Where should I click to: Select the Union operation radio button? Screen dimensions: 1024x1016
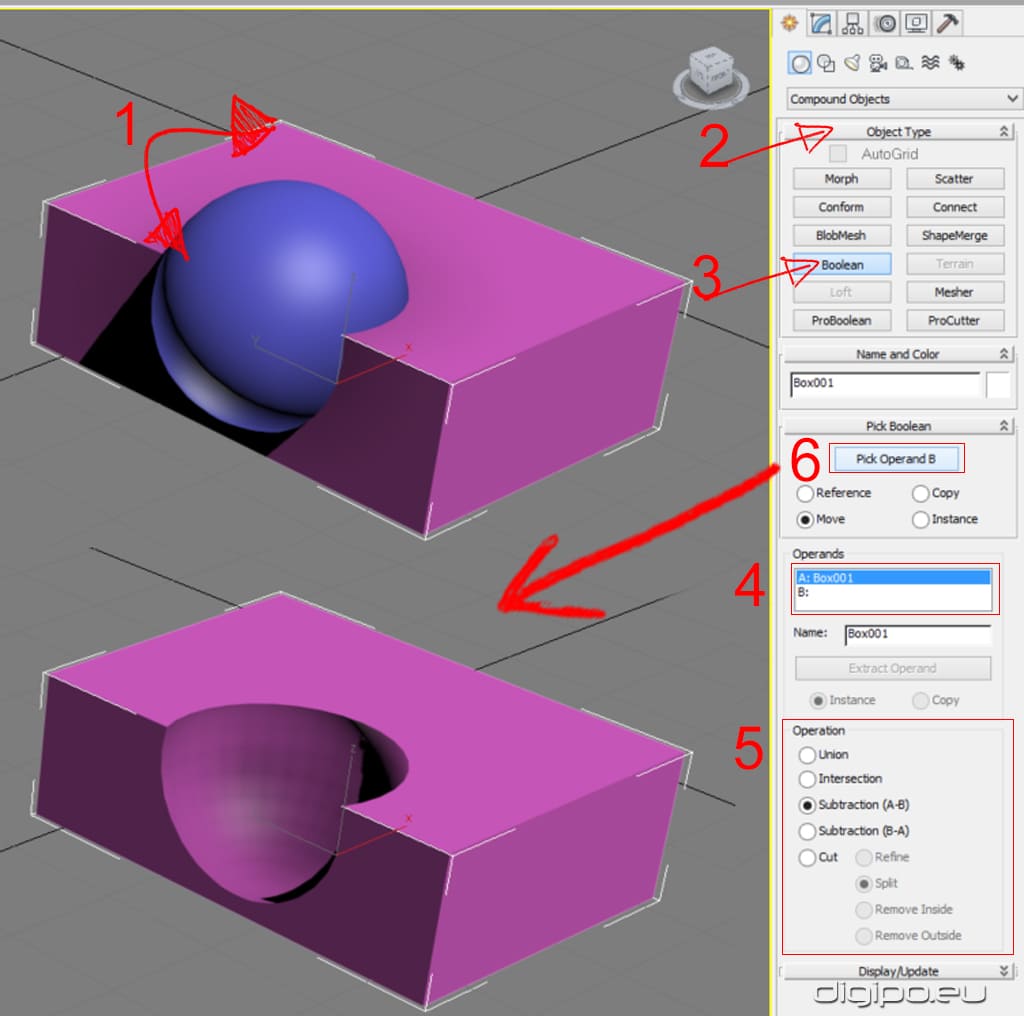point(807,755)
